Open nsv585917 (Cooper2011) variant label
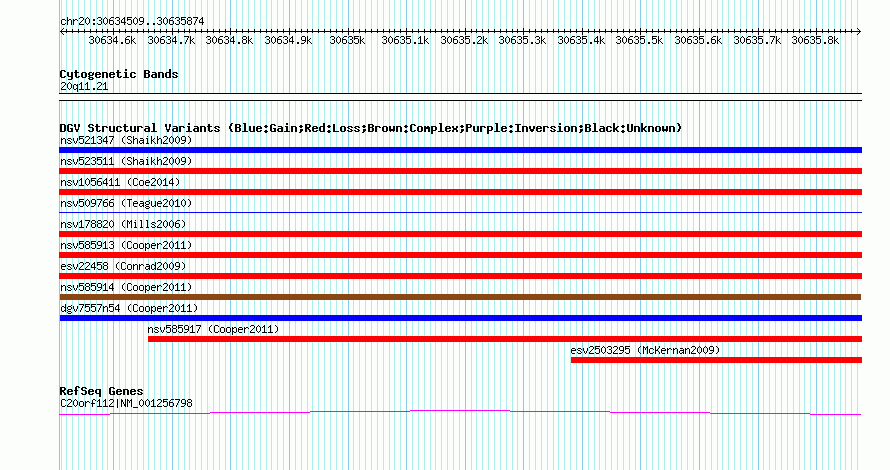 (x=213, y=329)
